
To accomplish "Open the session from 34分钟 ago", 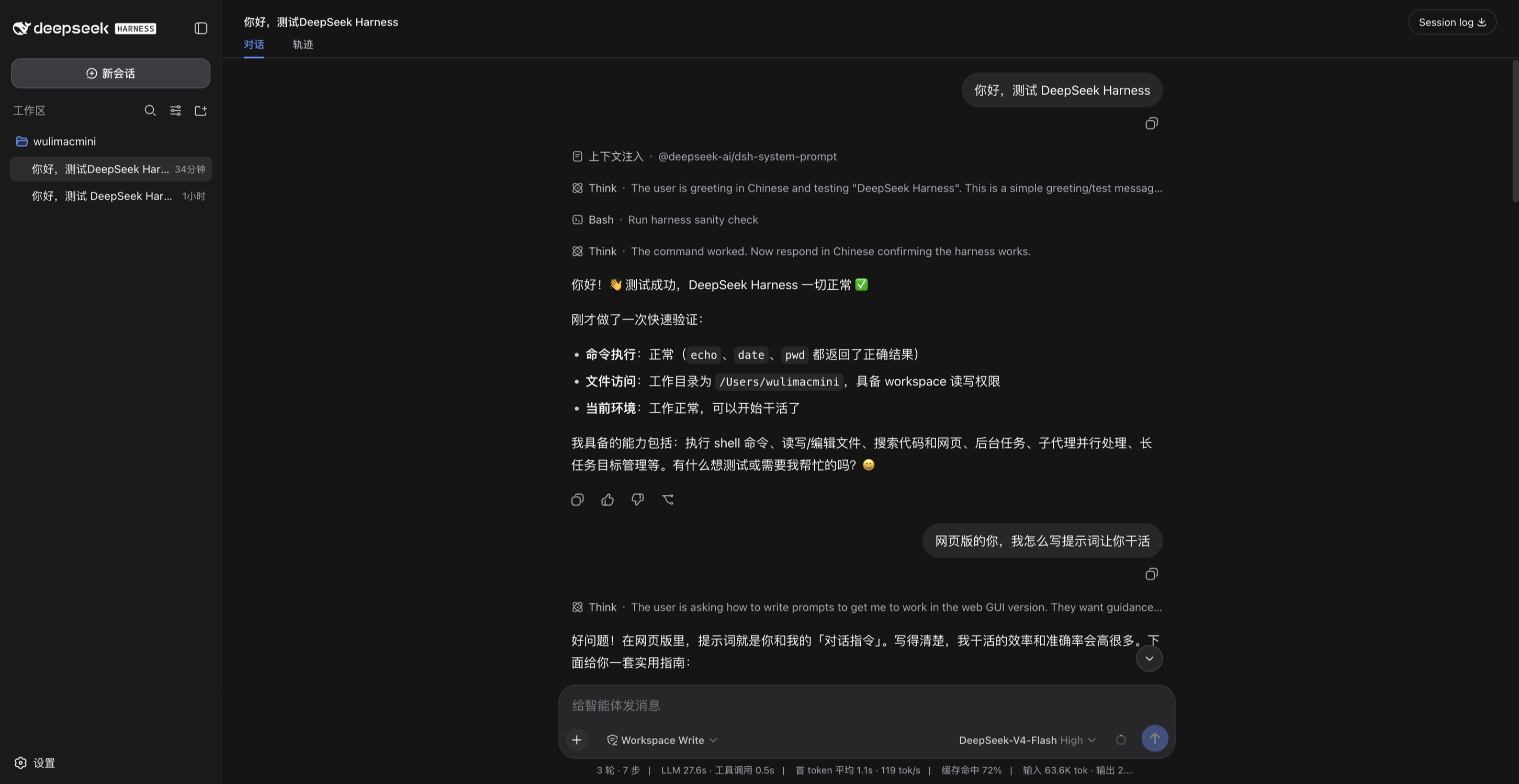I will pyautogui.click(x=111, y=169).
